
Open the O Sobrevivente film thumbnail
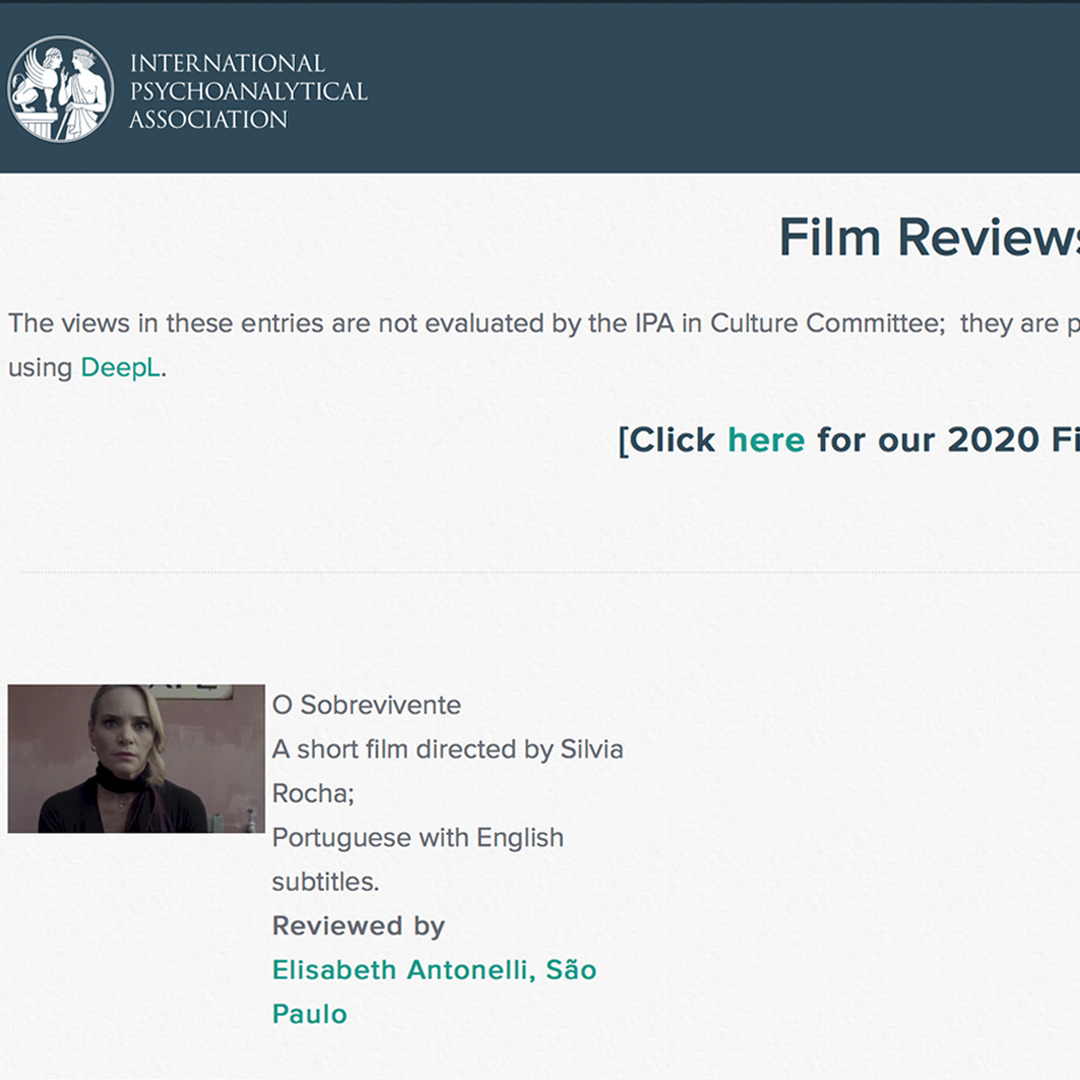136,758
